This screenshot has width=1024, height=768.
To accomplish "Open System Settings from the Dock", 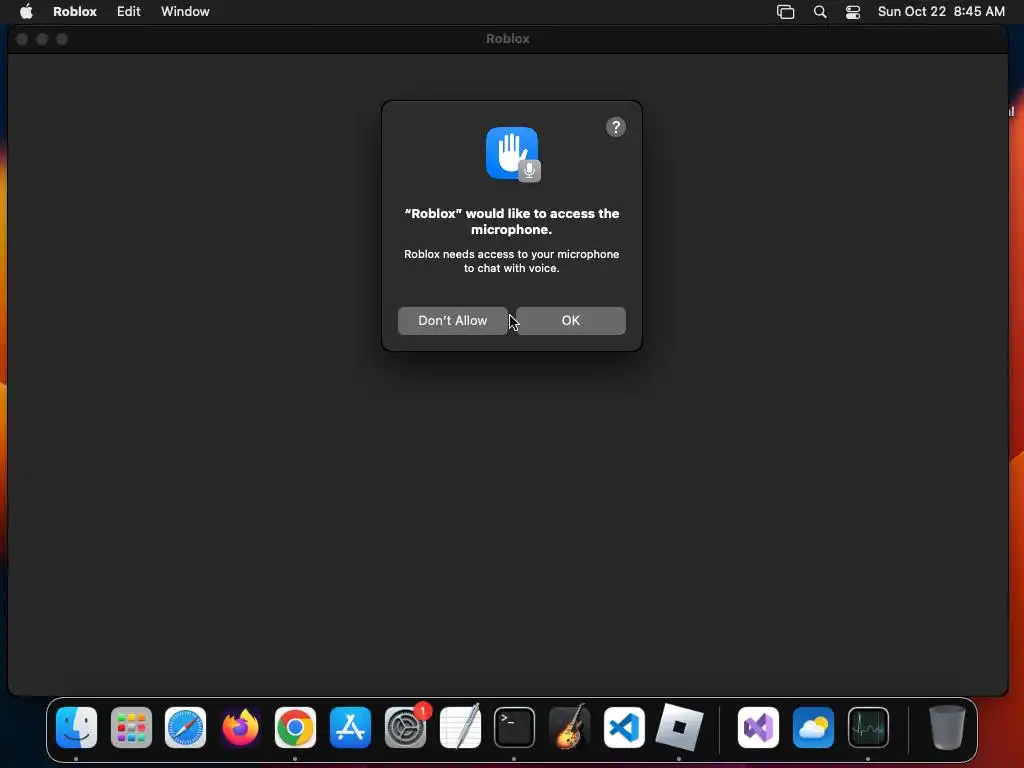I will pyautogui.click(x=406, y=728).
